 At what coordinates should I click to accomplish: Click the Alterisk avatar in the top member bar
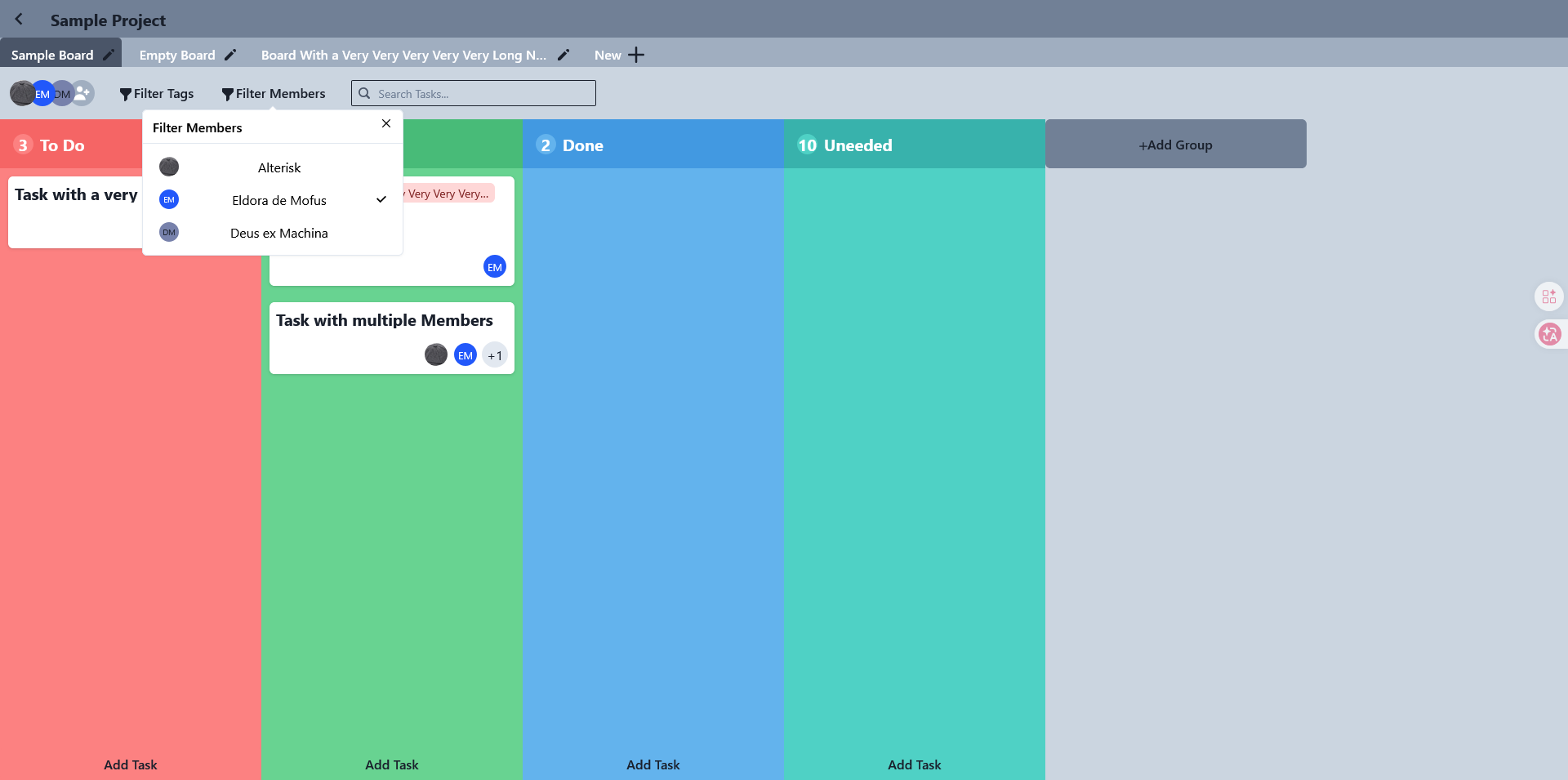pyautogui.click(x=22, y=93)
